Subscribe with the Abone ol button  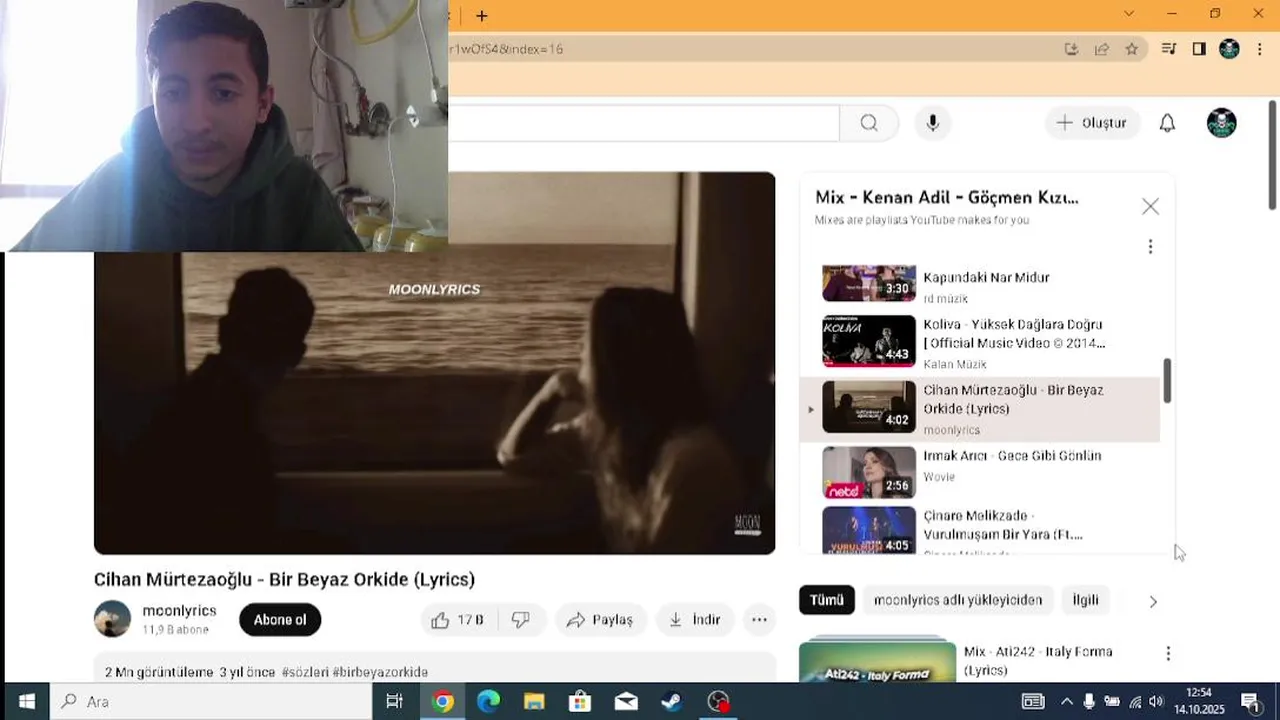[280, 620]
